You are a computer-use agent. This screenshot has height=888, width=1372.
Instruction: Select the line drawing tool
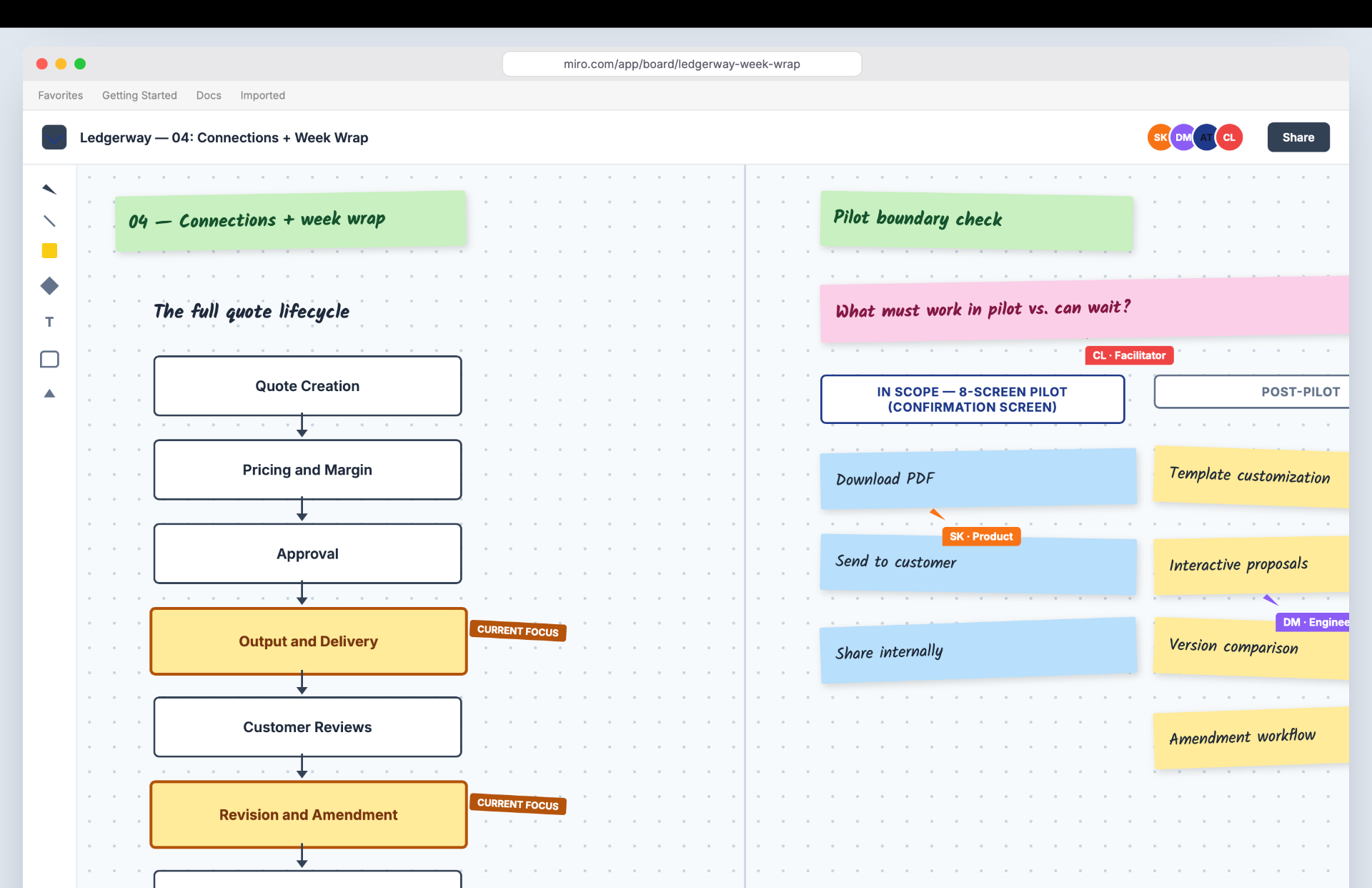pos(49,221)
